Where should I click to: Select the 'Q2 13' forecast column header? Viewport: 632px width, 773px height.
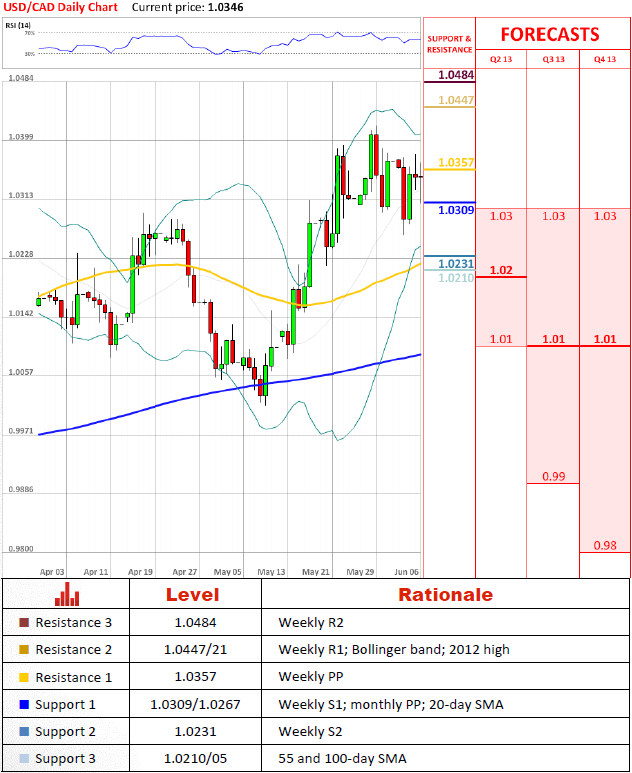click(x=501, y=59)
